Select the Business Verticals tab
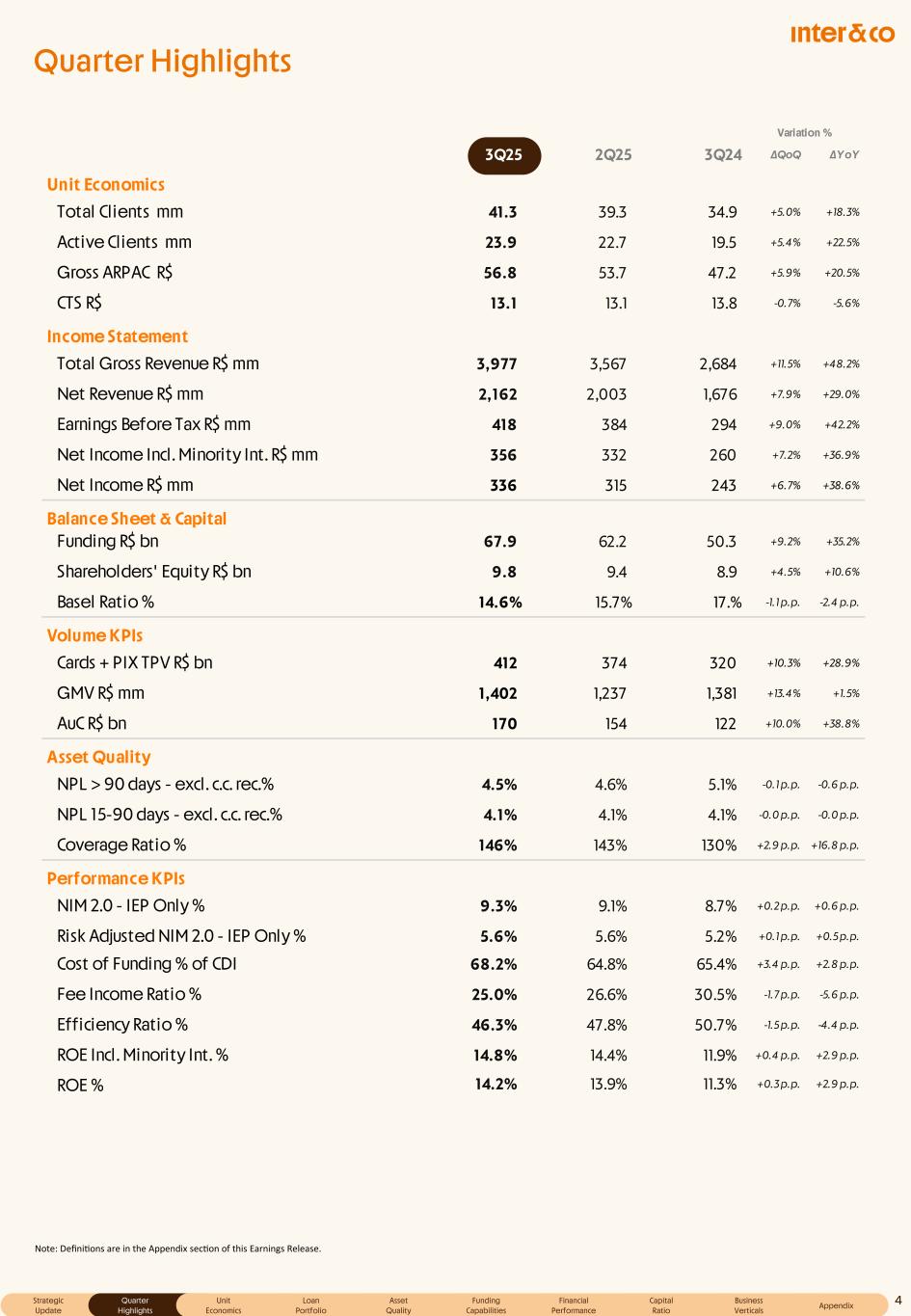Image resolution: width=911 pixels, height=1316 pixels. tap(748, 1305)
